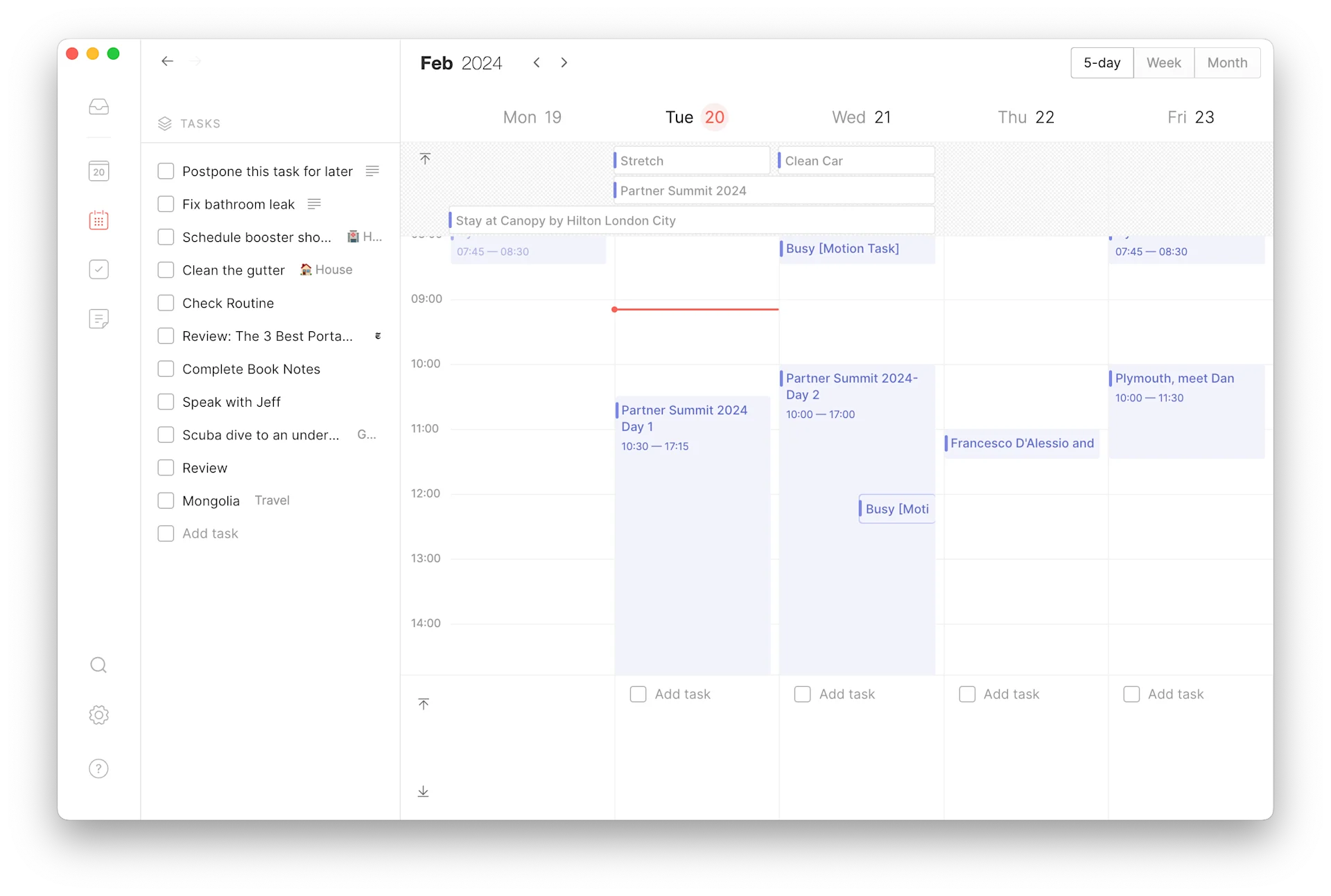Go to the previous week with left chevron
1331x896 pixels.
tap(537, 62)
